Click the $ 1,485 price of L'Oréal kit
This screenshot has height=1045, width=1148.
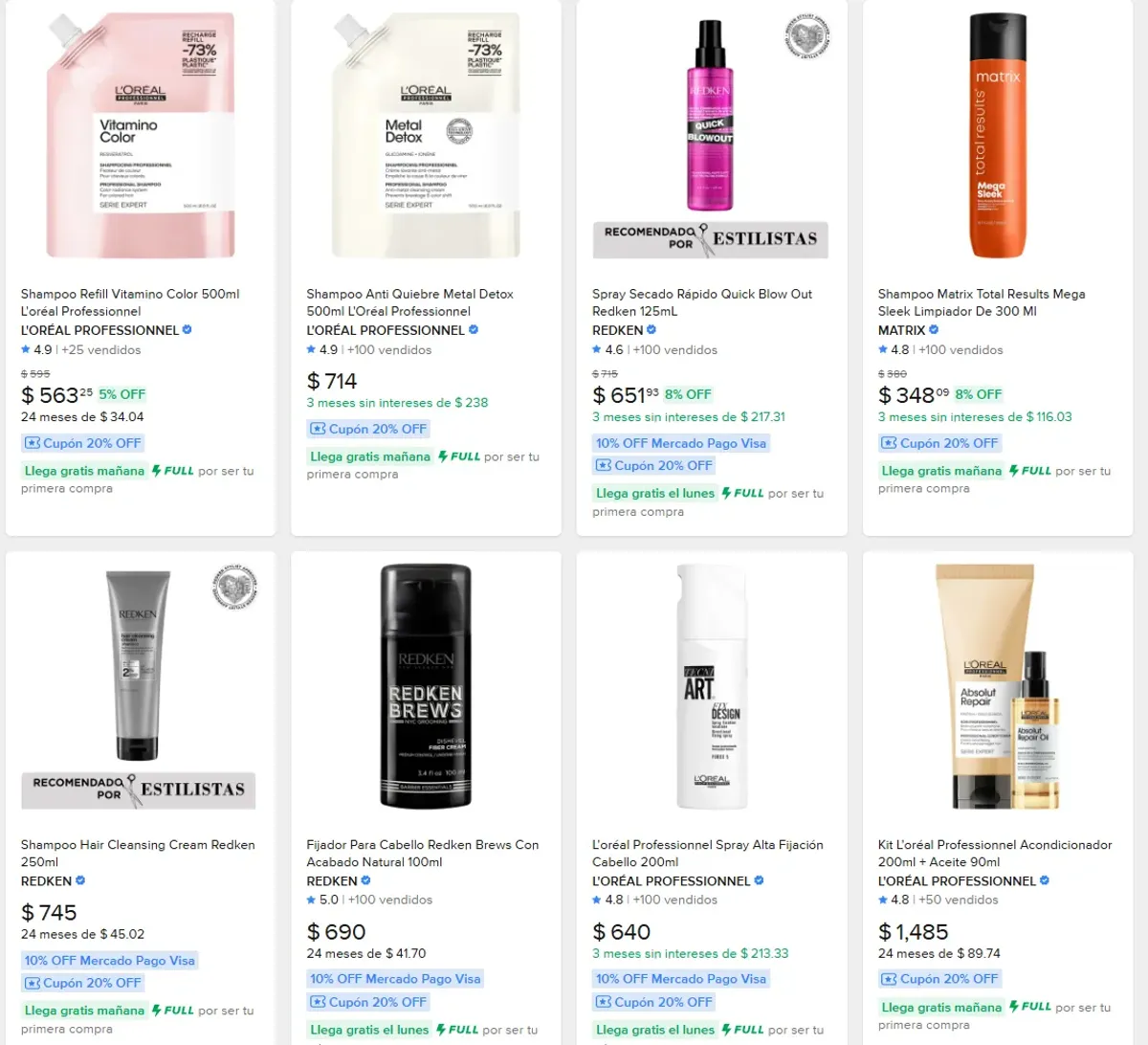pos(914,932)
